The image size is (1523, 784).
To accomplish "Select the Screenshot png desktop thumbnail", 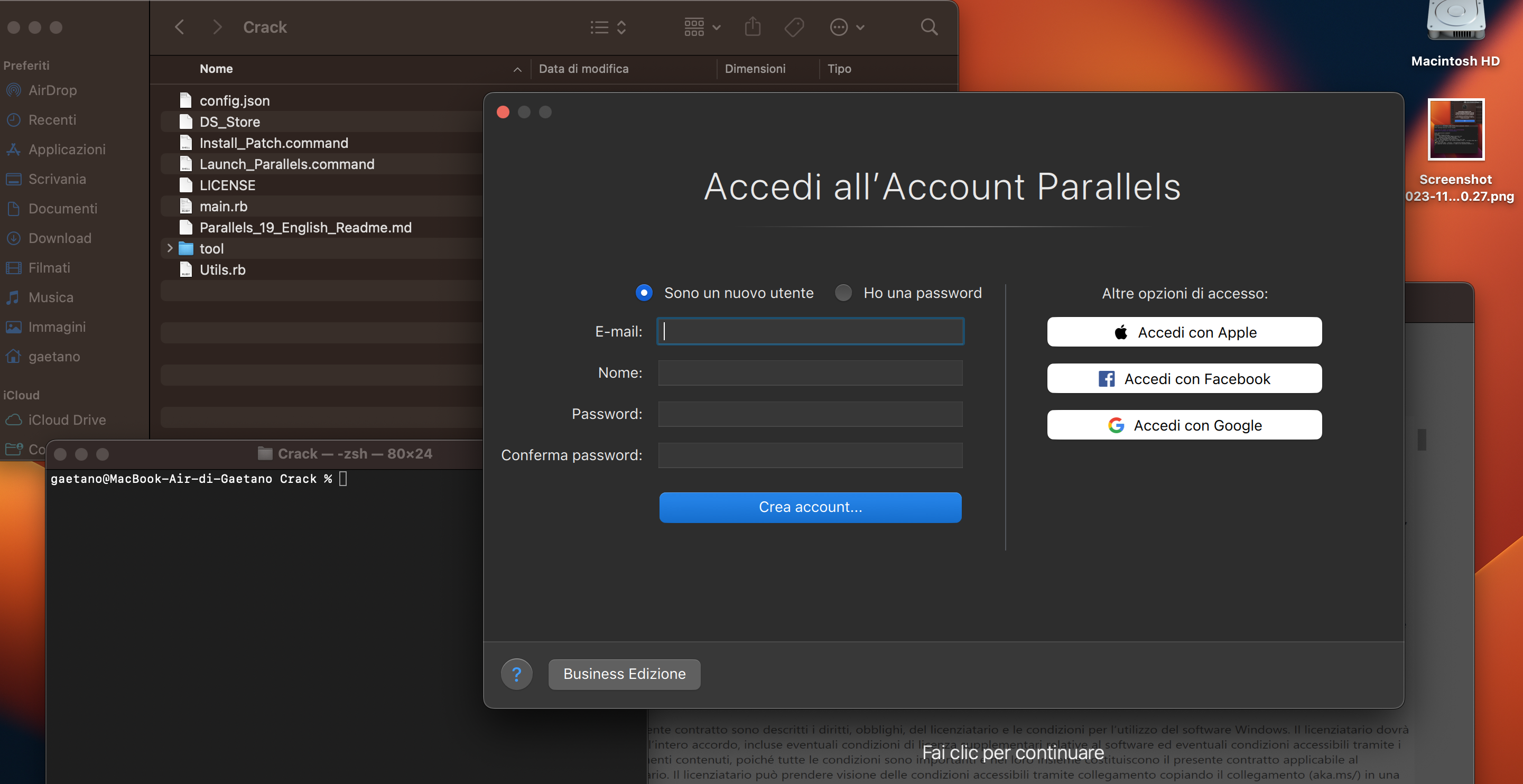I will (1455, 129).
